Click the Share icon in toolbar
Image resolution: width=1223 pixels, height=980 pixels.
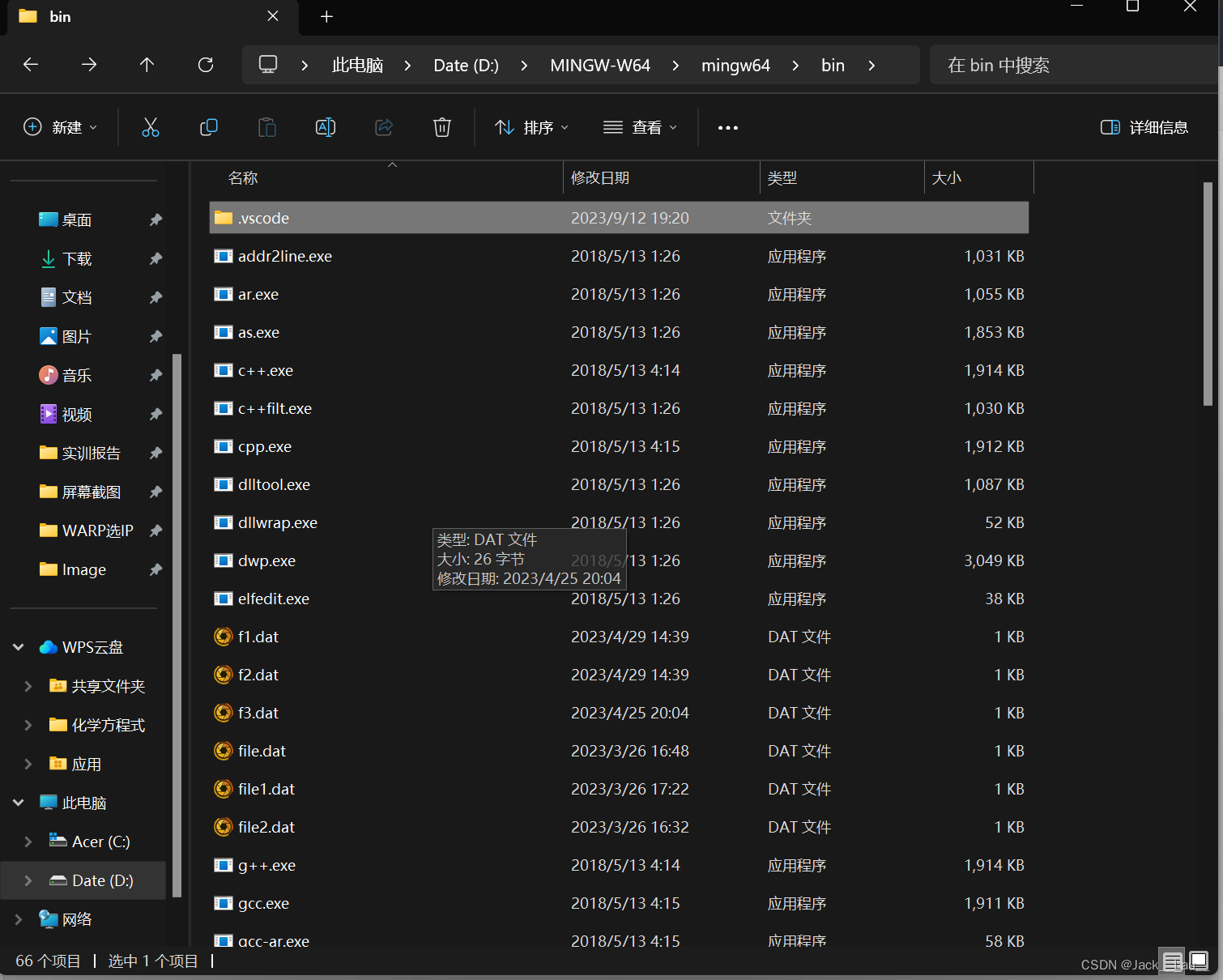[384, 127]
